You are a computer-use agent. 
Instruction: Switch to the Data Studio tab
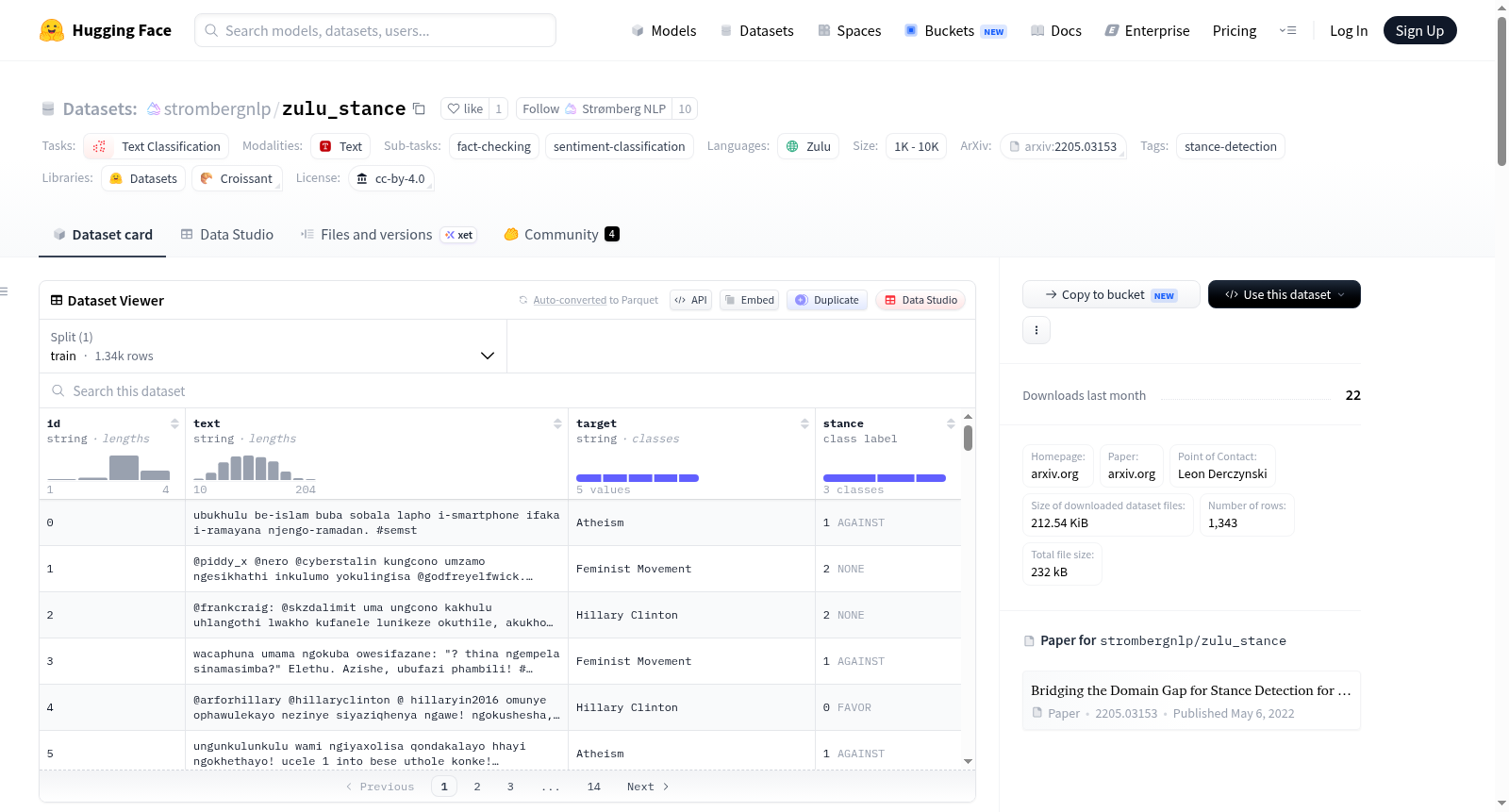pyautogui.click(x=227, y=234)
